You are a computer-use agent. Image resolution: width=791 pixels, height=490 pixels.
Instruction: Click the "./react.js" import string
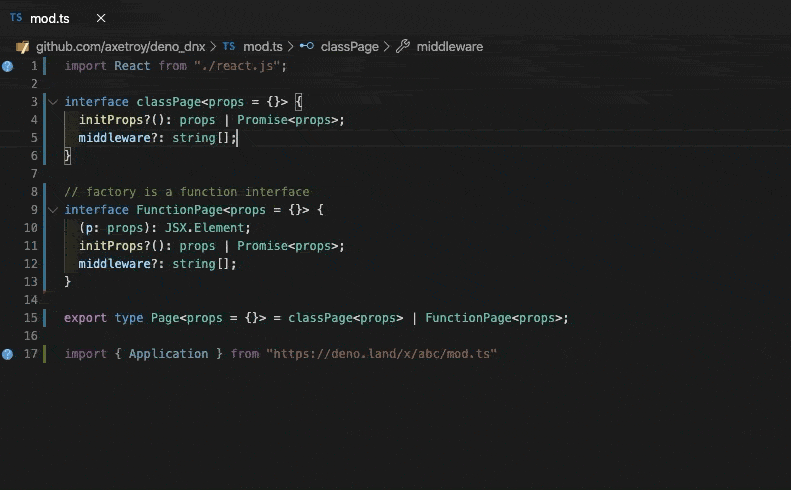pyautogui.click(x=237, y=66)
